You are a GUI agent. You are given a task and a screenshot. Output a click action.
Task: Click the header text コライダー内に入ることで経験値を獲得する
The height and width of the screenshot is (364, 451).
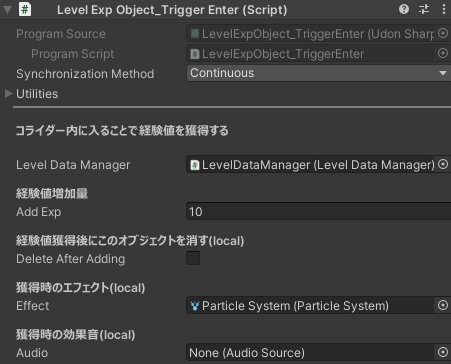click(x=122, y=130)
